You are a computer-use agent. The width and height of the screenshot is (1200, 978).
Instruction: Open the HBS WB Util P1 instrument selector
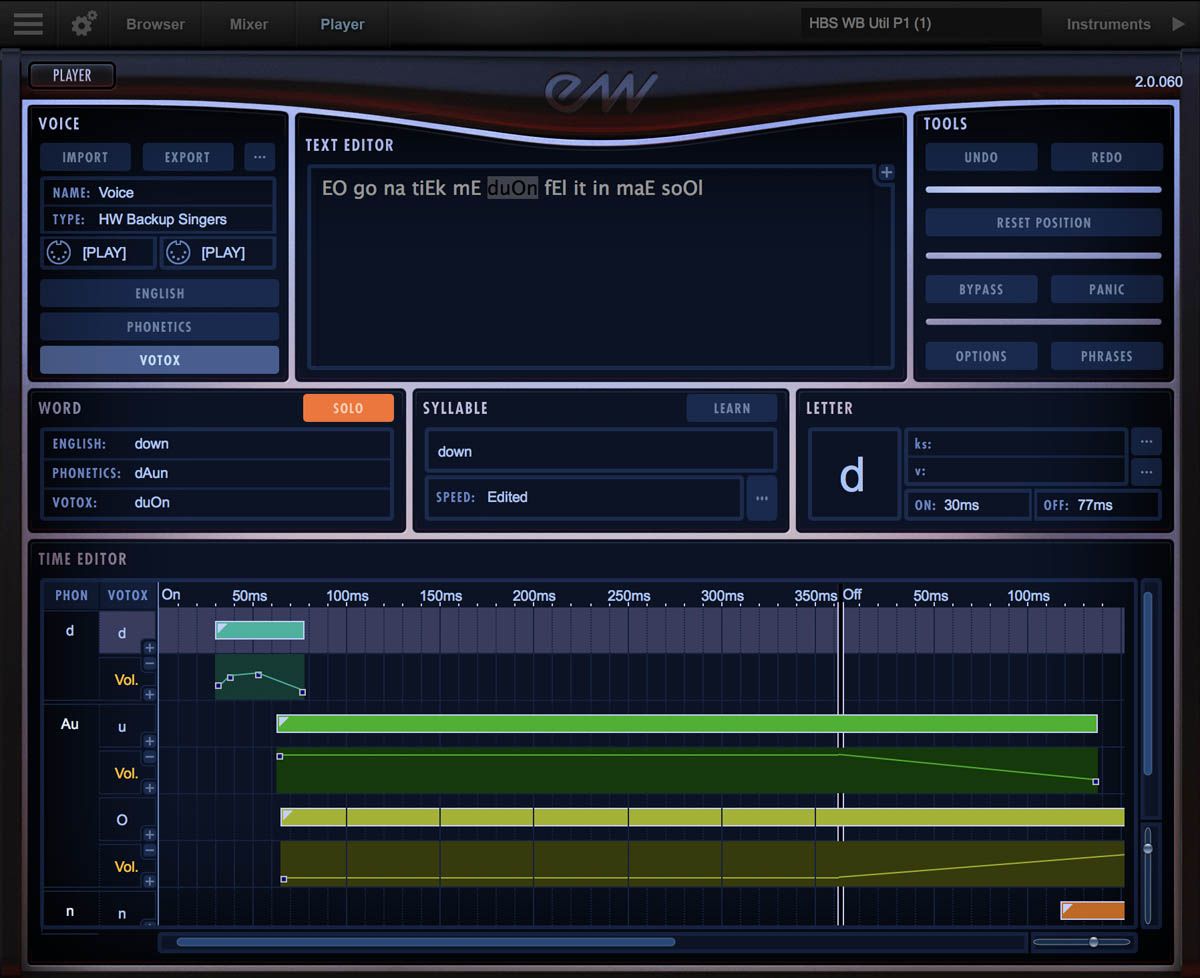coord(921,23)
